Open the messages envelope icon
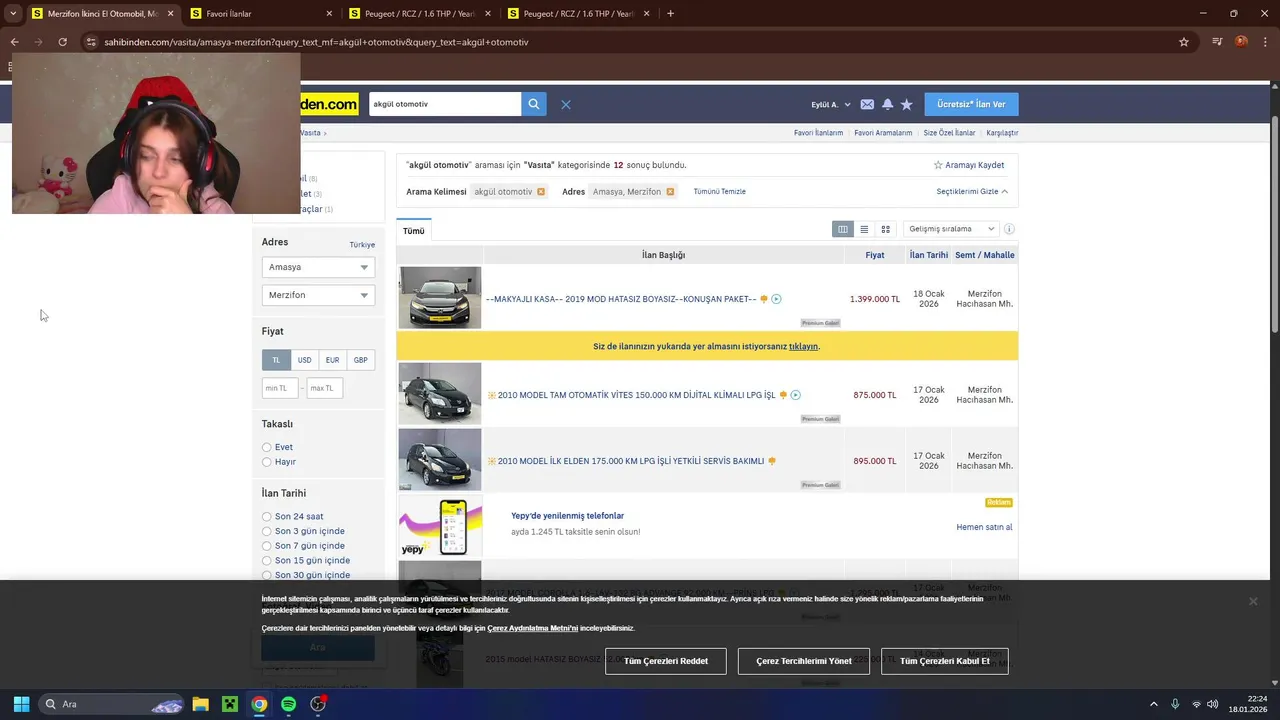Image resolution: width=1280 pixels, height=720 pixels. pyautogui.click(x=867, y=104)
